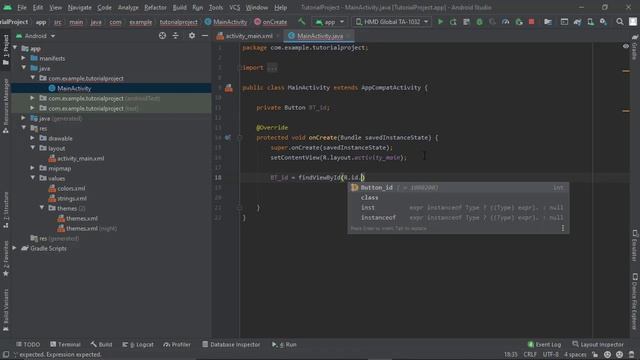640x360 pixels.
Task: Click the tool windows quick access icon bottom-left
Action: pos(6,354)
